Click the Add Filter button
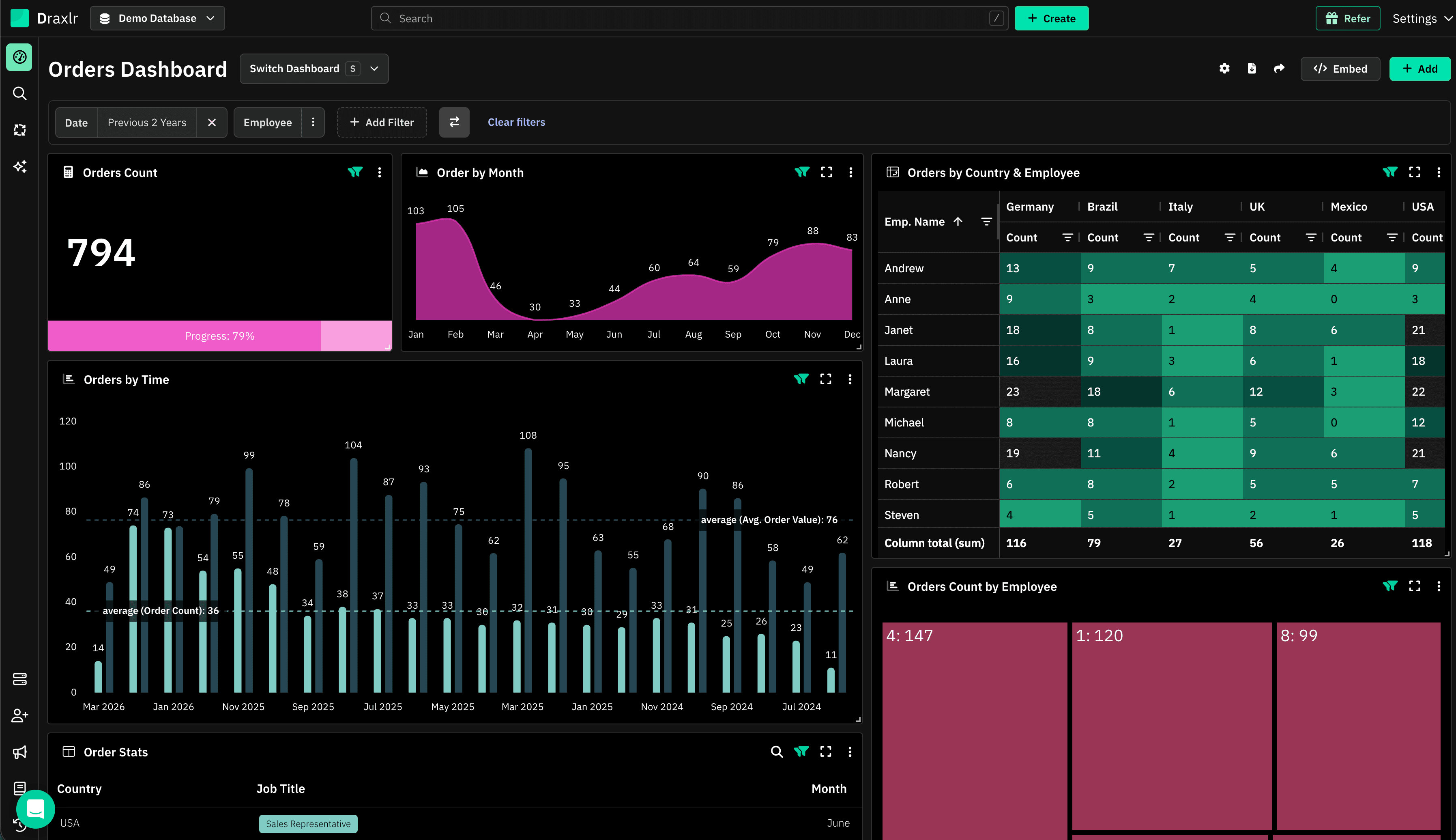Image resolution: width=1456 pixels, height=840 pixels. pos(382,122)
